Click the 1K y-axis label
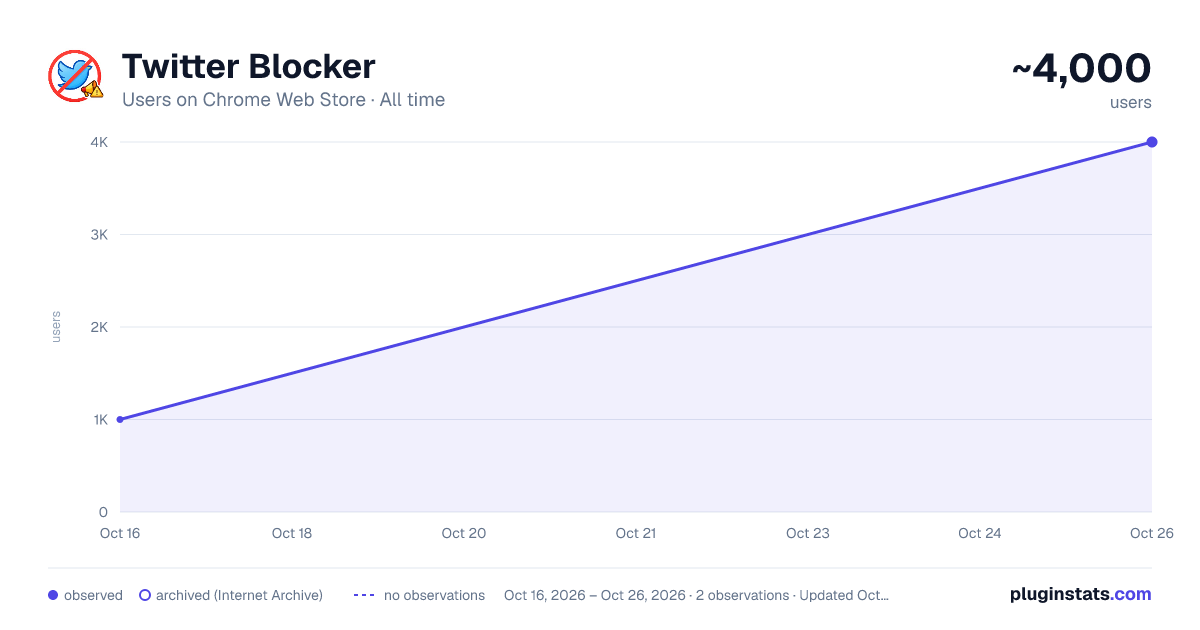This screenshot has height=630, width=1200. click(x=101, y=420)
